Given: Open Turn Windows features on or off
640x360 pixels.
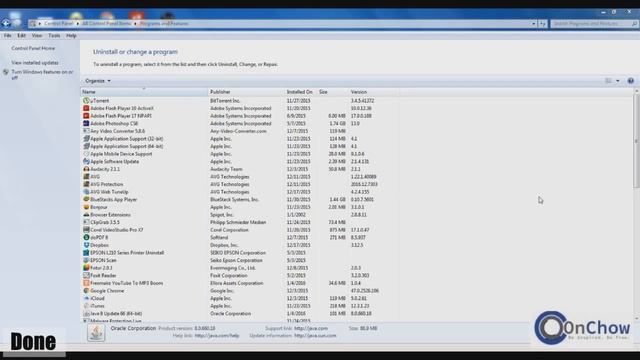Looking at the screenshot, I should (x=42, y=74).
